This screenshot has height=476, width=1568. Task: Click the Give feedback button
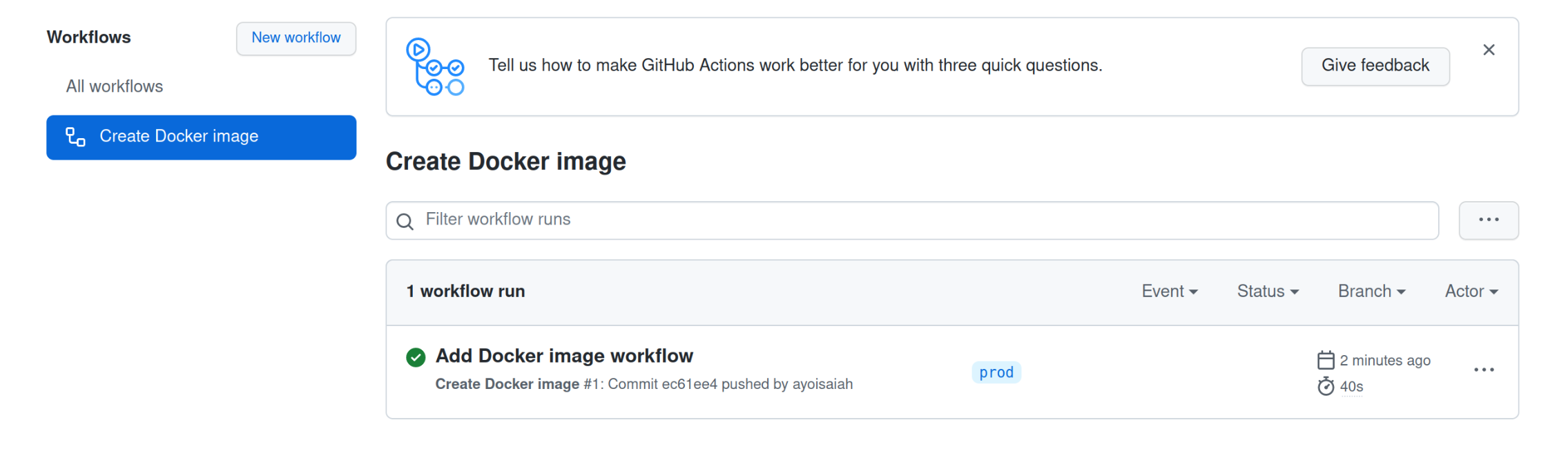(1375, 66)
